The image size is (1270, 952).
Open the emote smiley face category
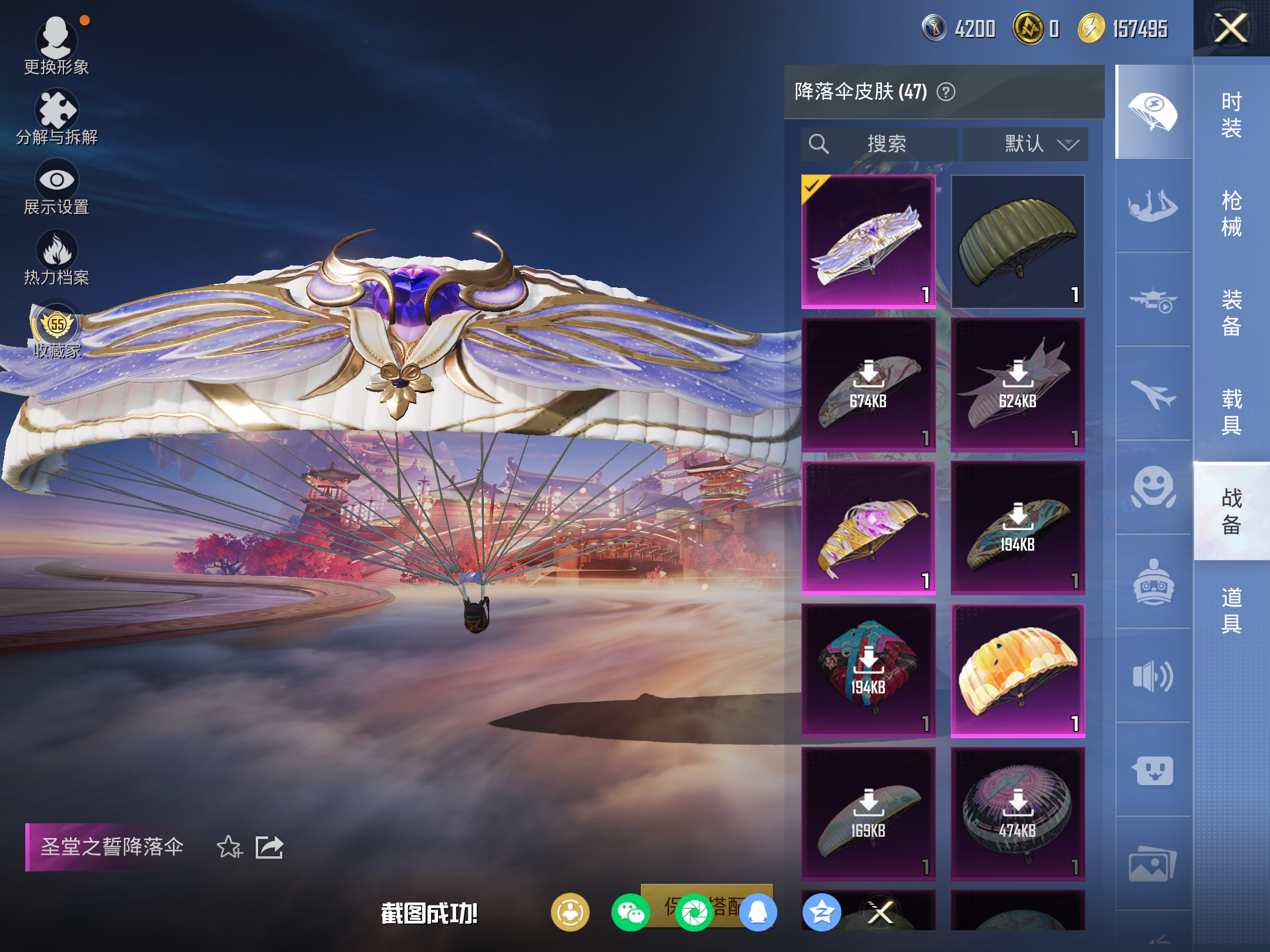[1152, 487]
